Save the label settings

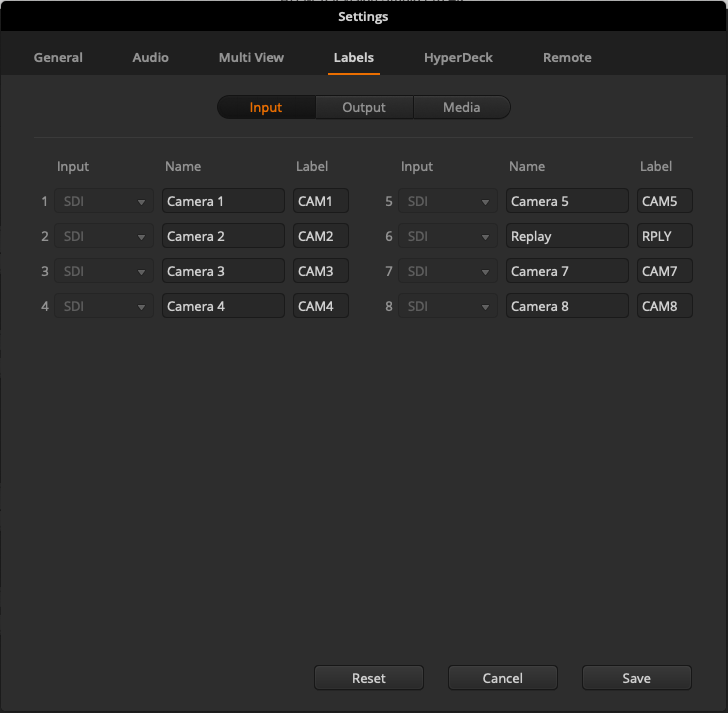636,678
